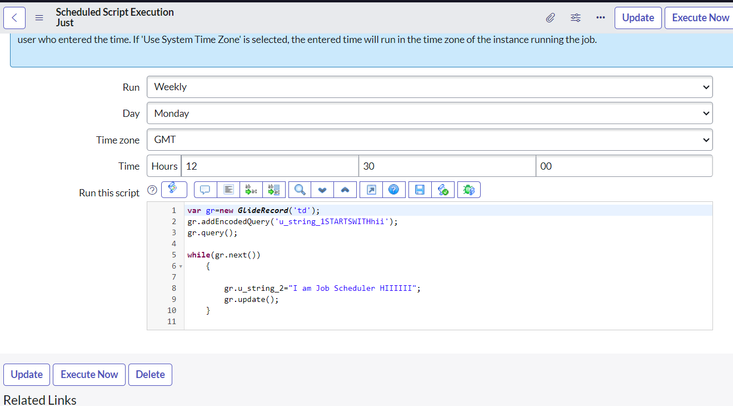733x406 pixels.
Task: Click the Delete button
Action: point(150,374)
